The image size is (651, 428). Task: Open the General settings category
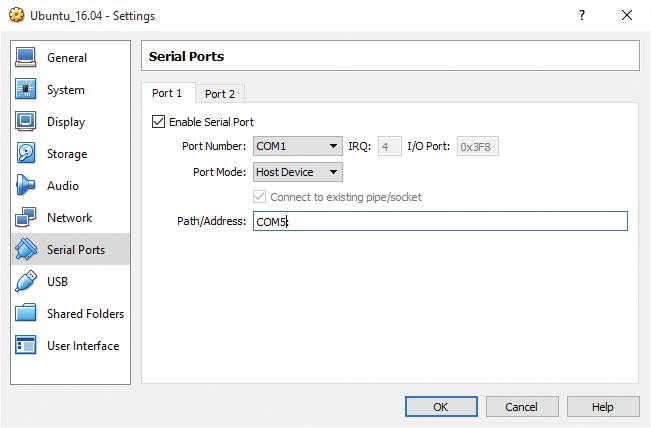67,58
